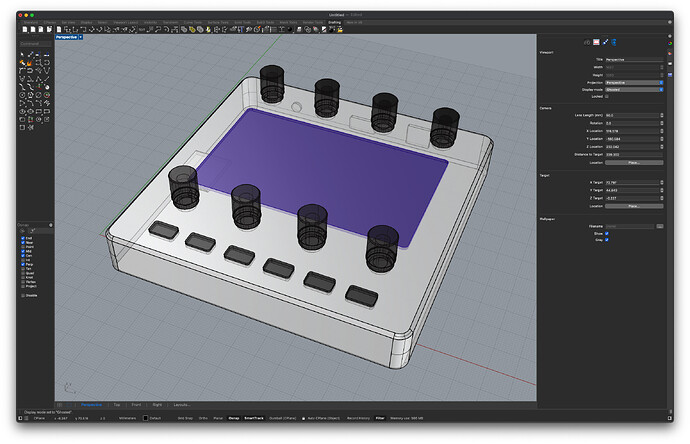Uncheck the wallpaper Gray checkbox
This screenshot has height=444, width=690.
(607, 239)
